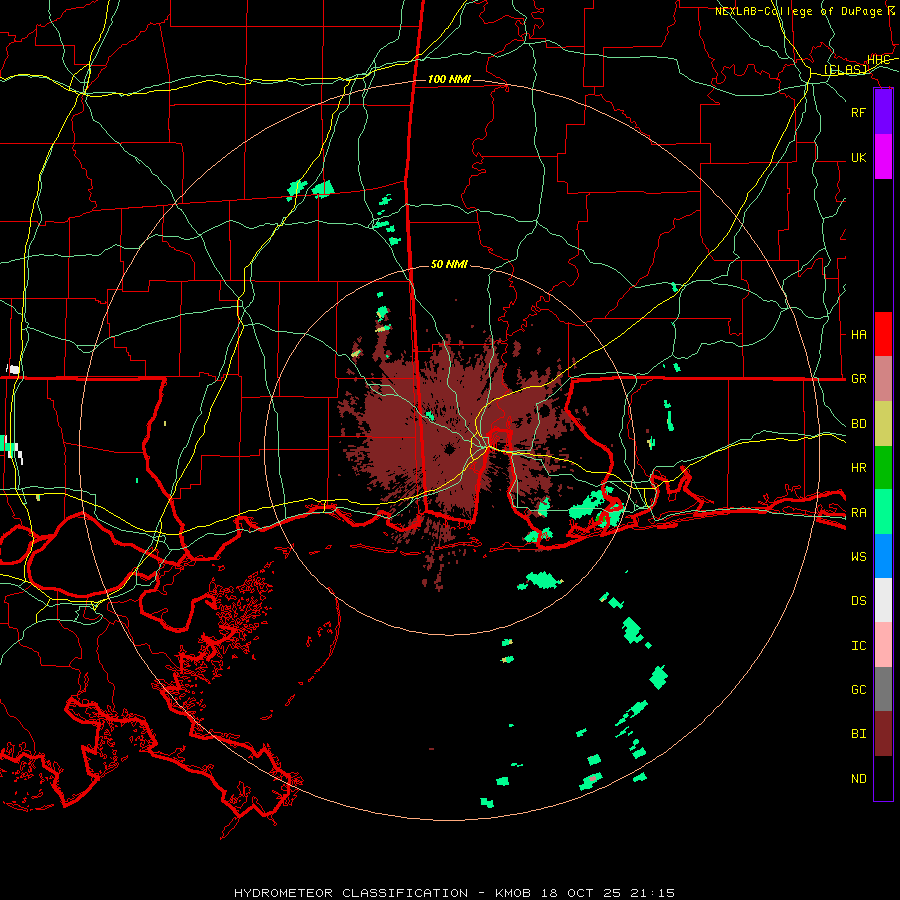Click the HA legend label
Screen dimensions: 900x900
click(858, 334)
